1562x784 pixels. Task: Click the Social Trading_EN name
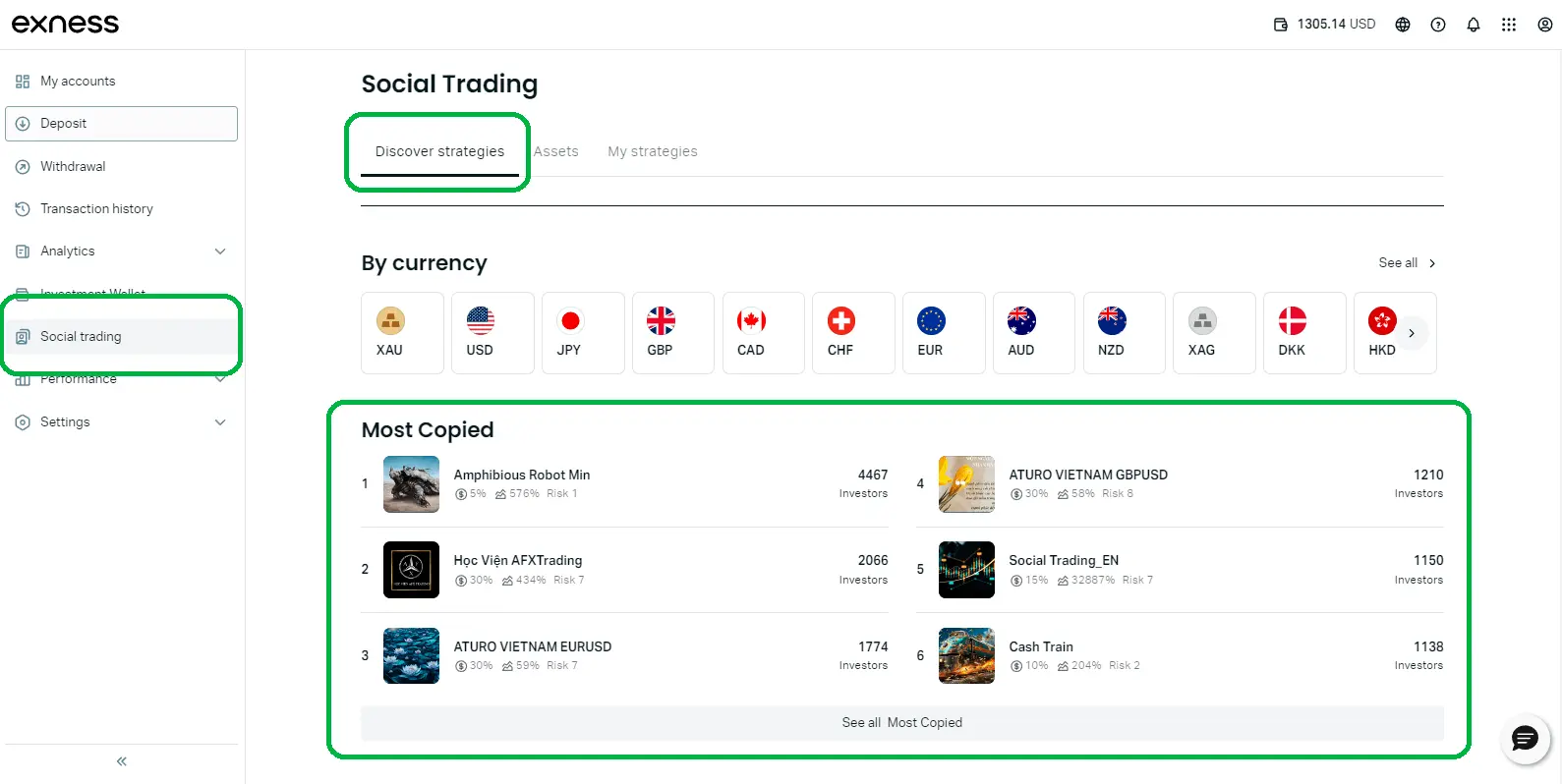(x=1064, y=561)
